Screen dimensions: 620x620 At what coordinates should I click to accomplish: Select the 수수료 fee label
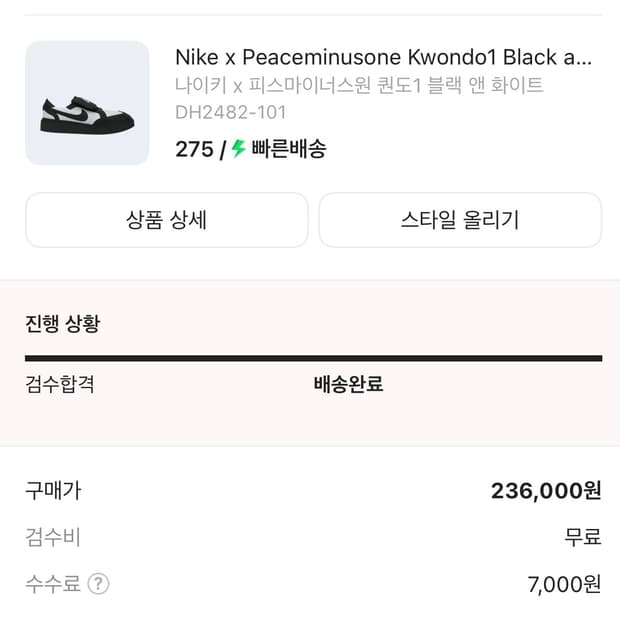(x=53, y=584)
